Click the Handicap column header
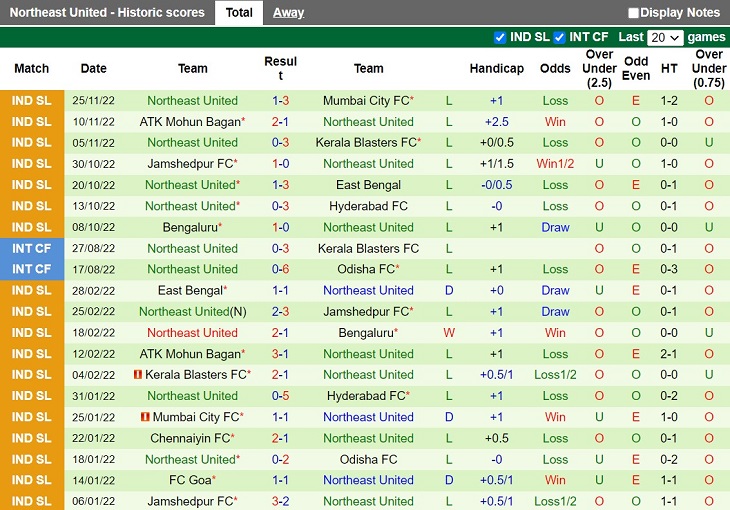 pyautogui.click(x=497, y=68)
